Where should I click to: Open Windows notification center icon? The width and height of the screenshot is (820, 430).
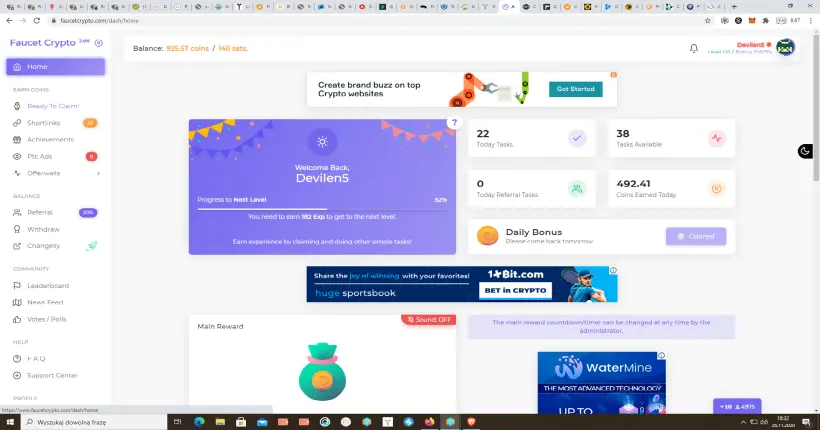pyautogui.click(x=807, y=422)
